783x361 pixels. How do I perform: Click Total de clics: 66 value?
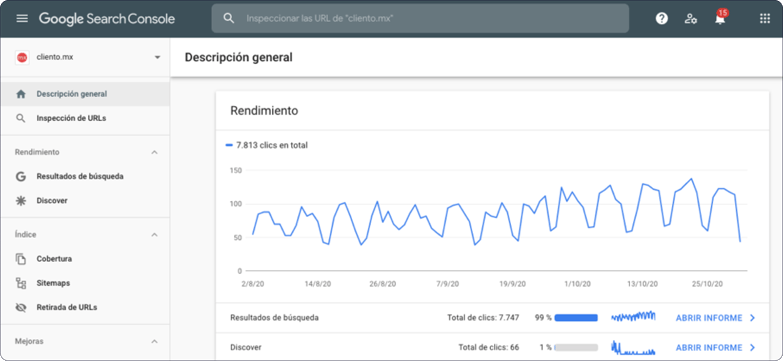489,348
